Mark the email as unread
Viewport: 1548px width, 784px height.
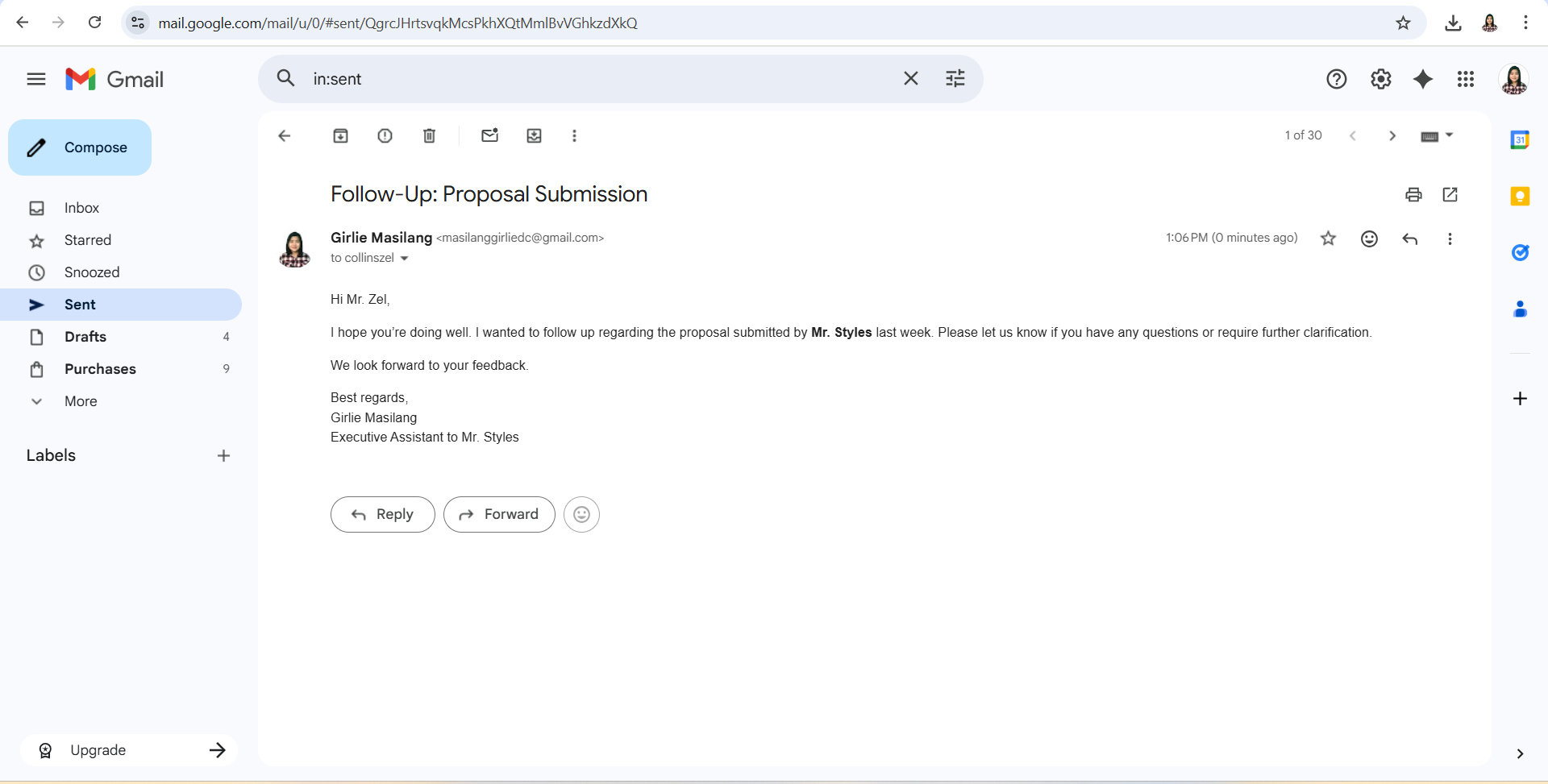tap(489, 136)
